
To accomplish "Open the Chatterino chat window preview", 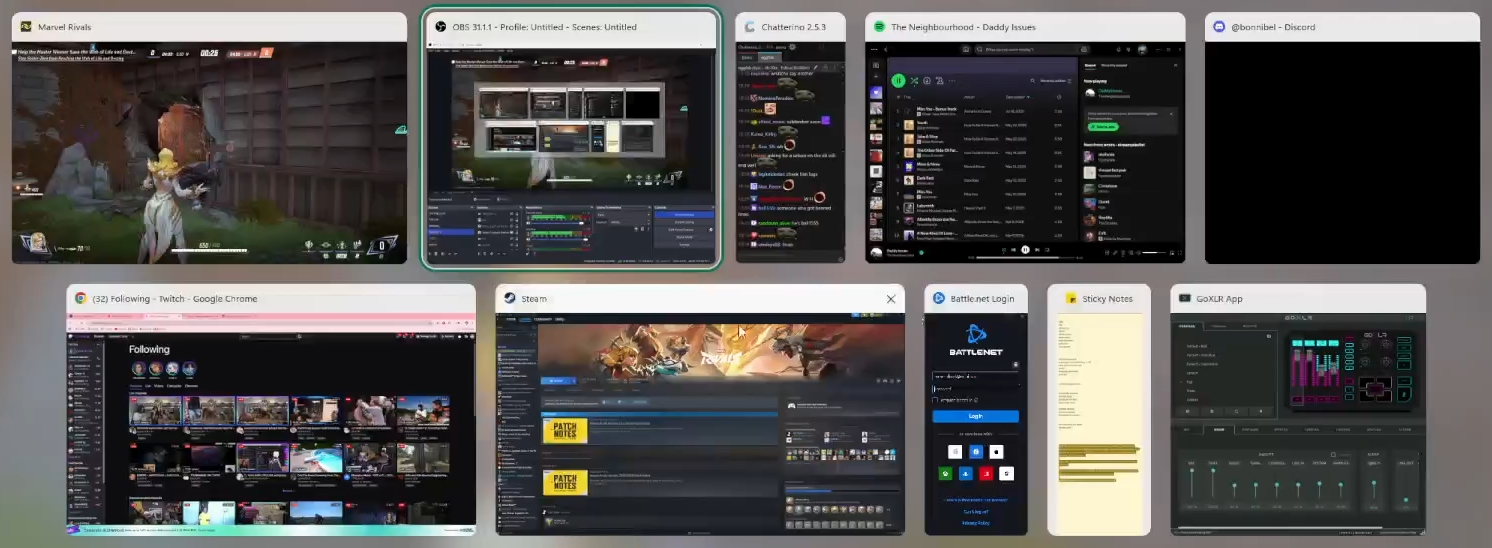I will point(790,152).
